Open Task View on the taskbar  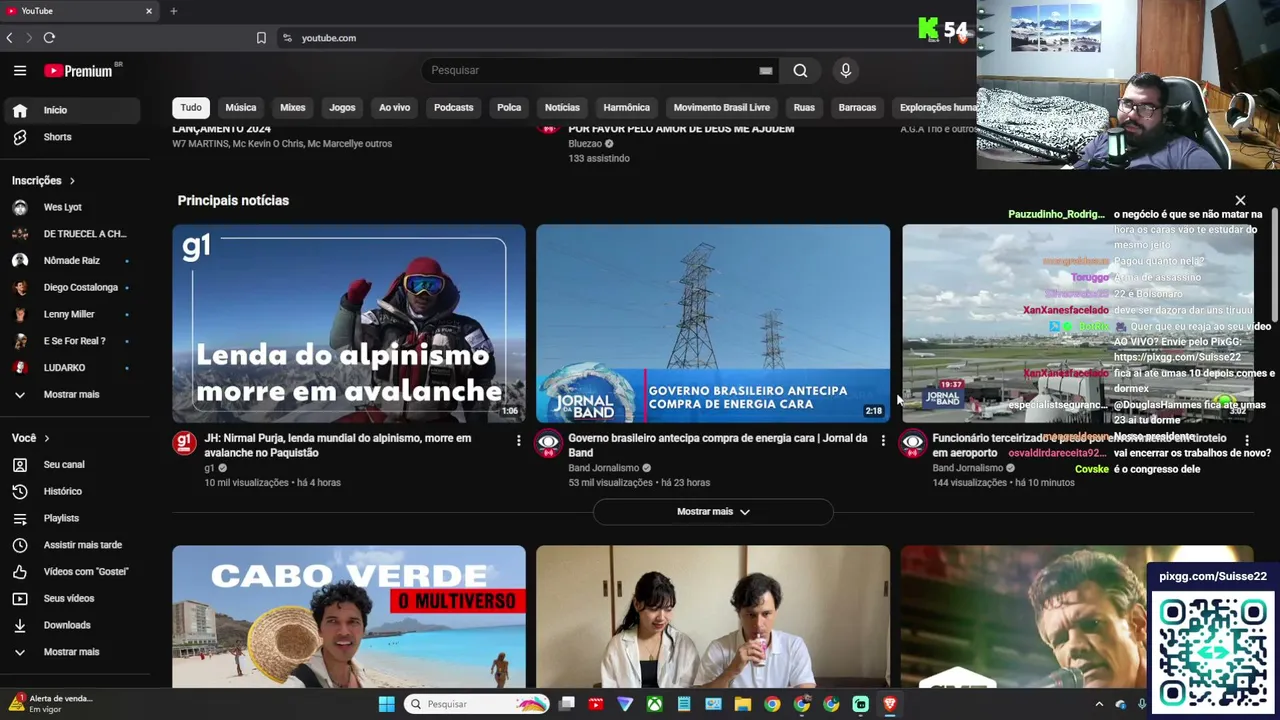click(567, 704)
